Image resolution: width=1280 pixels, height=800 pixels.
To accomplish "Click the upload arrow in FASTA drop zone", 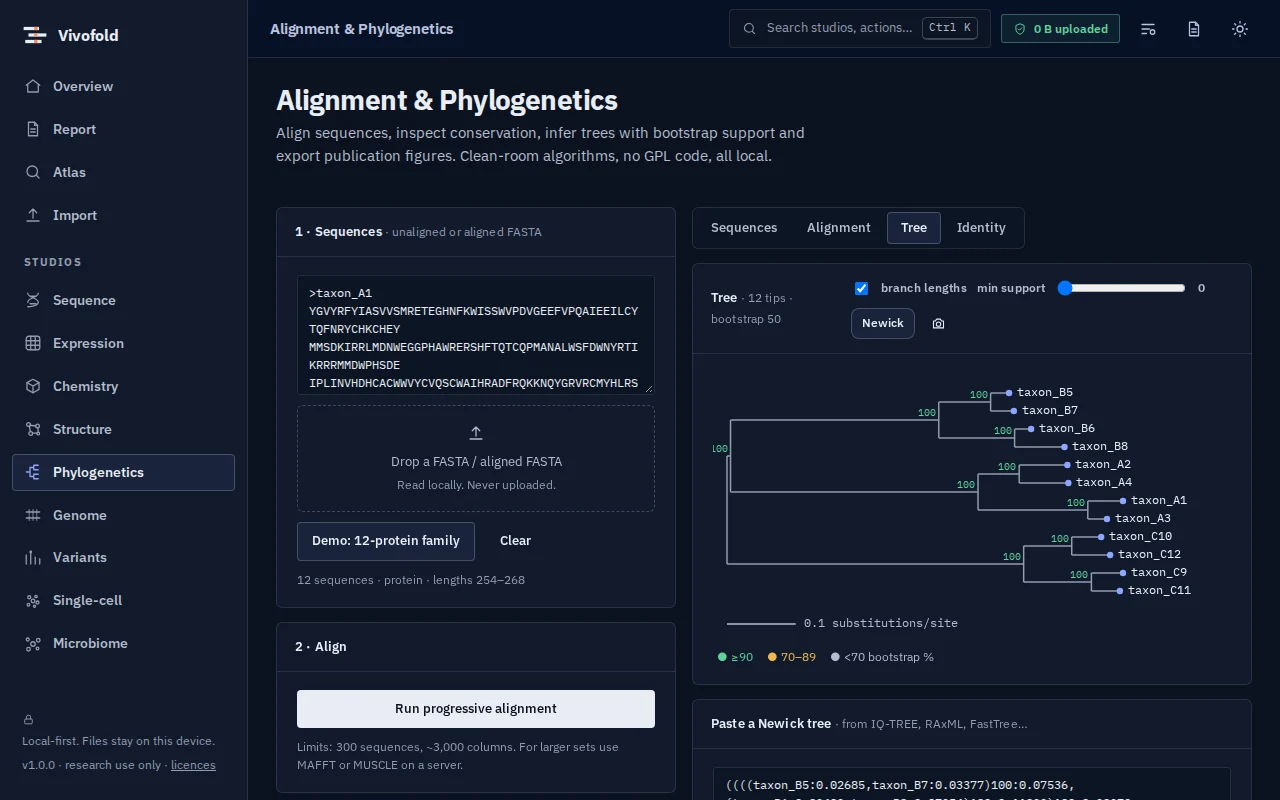I will (x=476, y=433).
